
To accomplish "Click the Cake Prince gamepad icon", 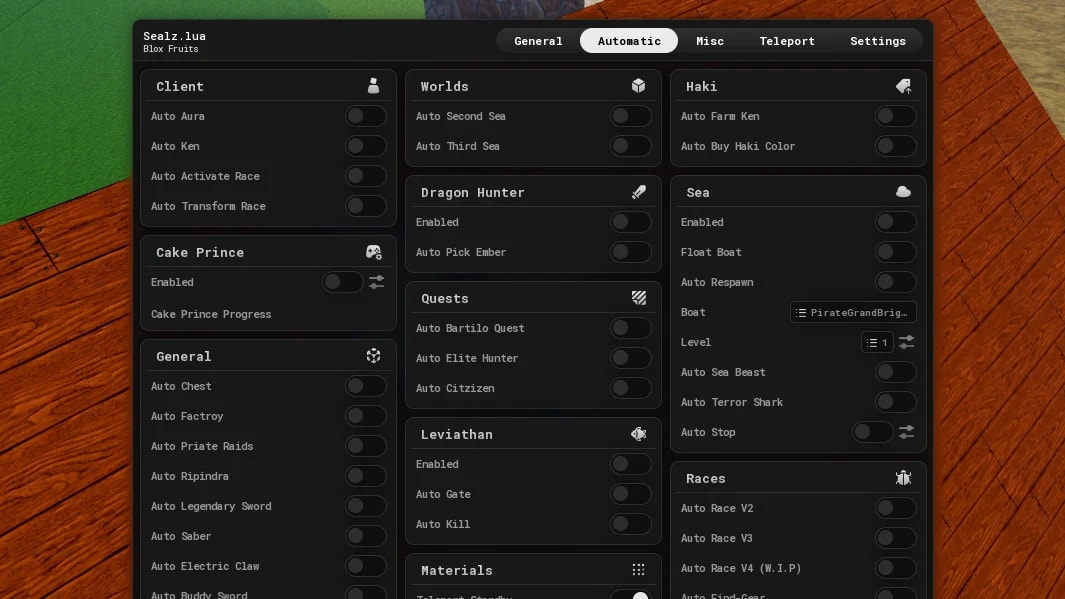I will click(373, 252).
